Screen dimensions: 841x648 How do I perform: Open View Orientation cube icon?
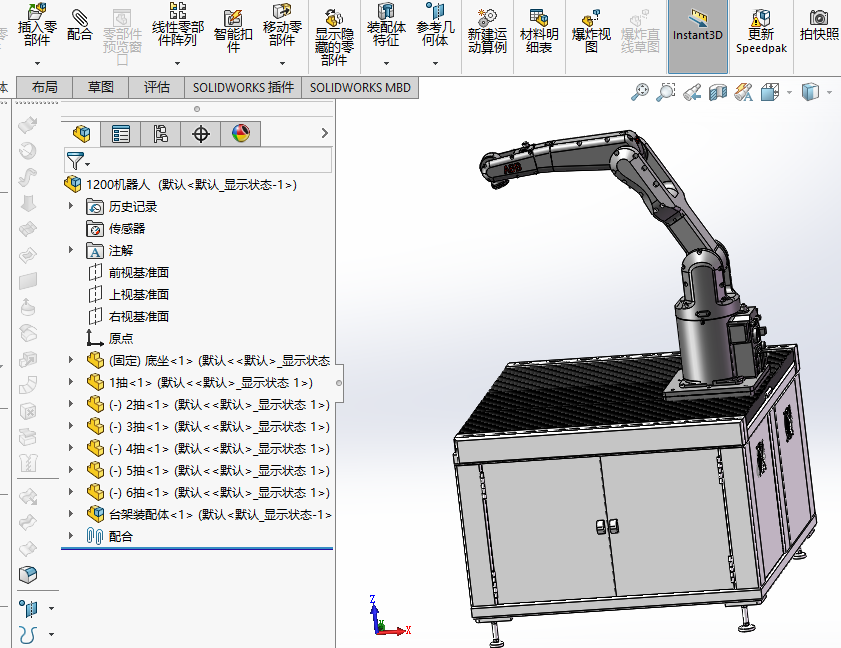(x=770, y=92)
